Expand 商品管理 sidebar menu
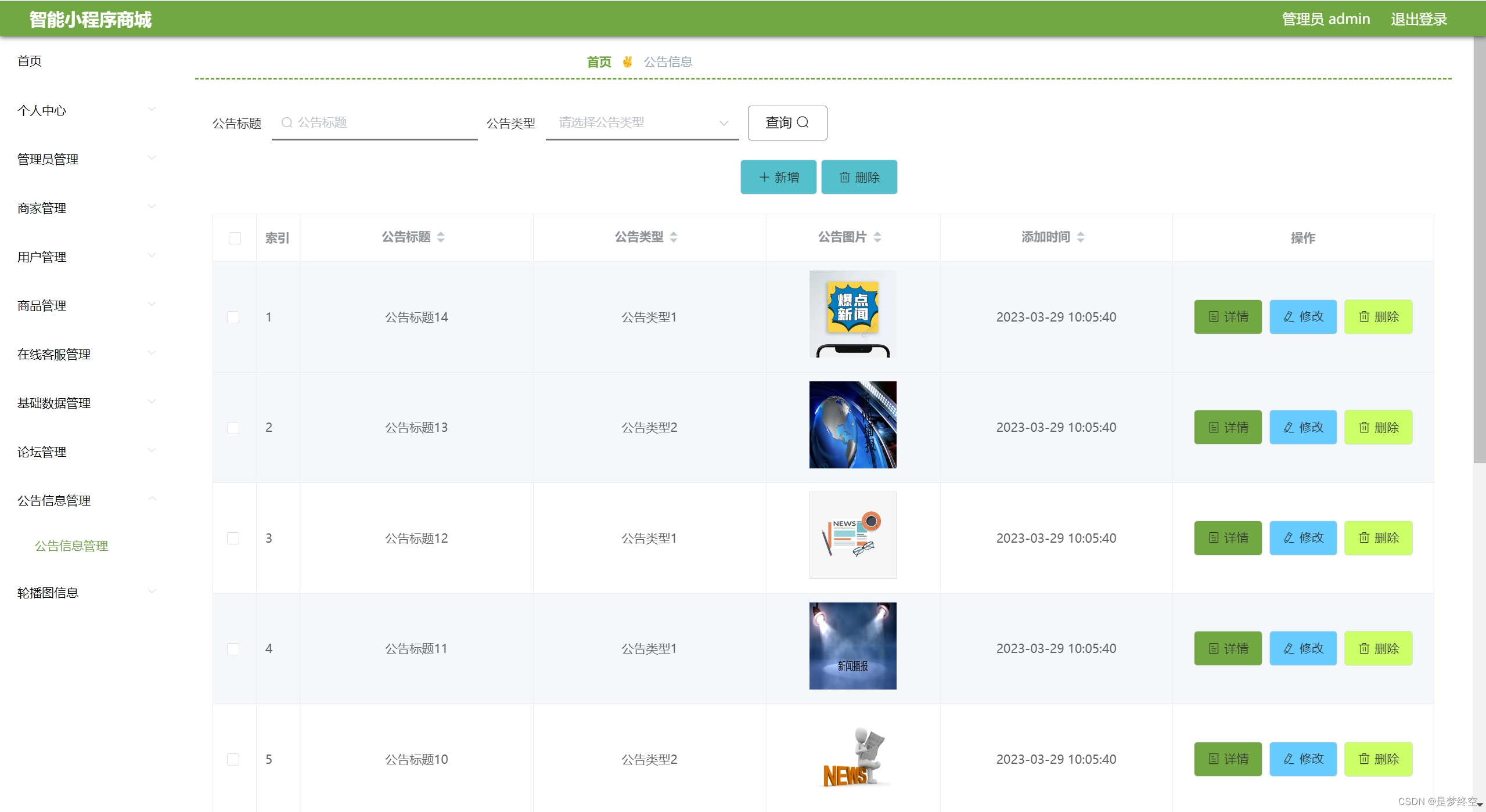The image size is (1486, 812). point(87,305)
